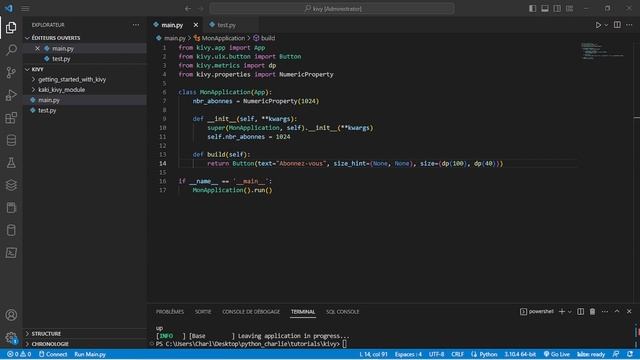Image resolution: width=640 pixels, height=360 pixels.
Task: Switch to the SORTIE panel tab
Action: pos(203,311)
